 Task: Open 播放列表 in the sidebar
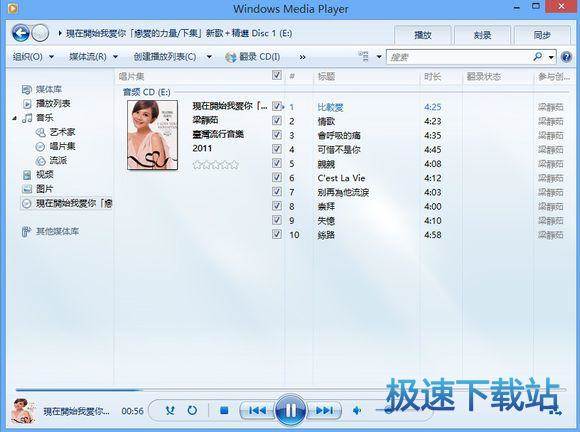tap(46, 104)
